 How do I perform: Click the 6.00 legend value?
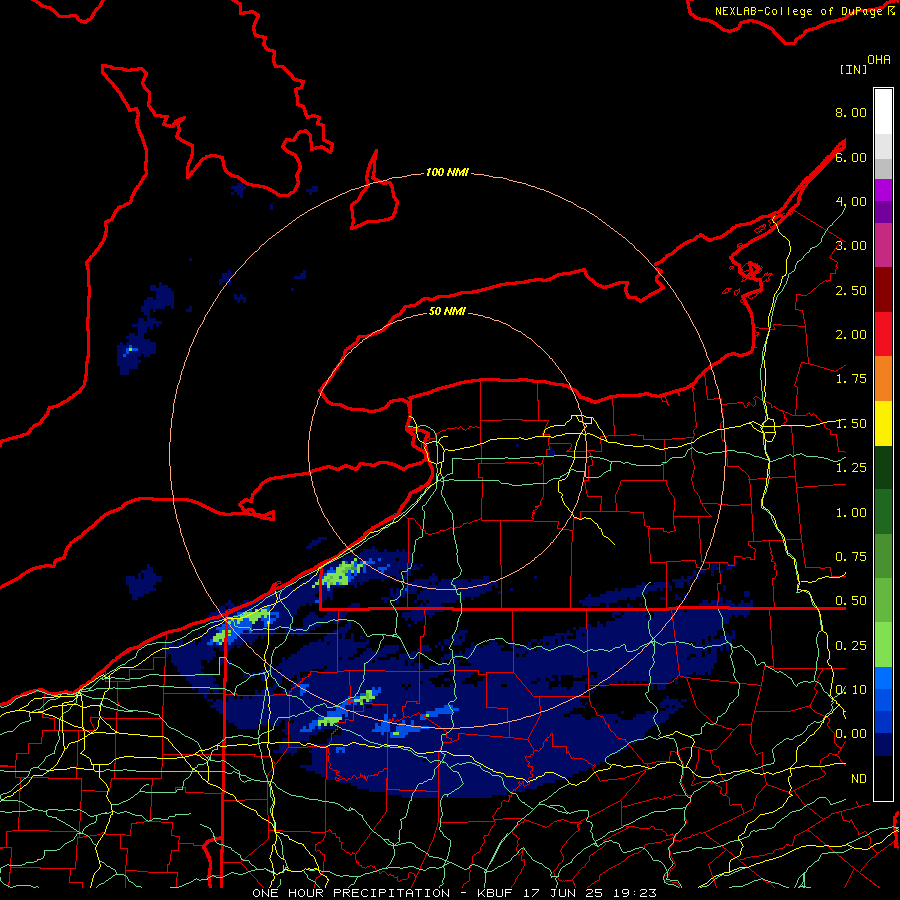click(851, 157)
